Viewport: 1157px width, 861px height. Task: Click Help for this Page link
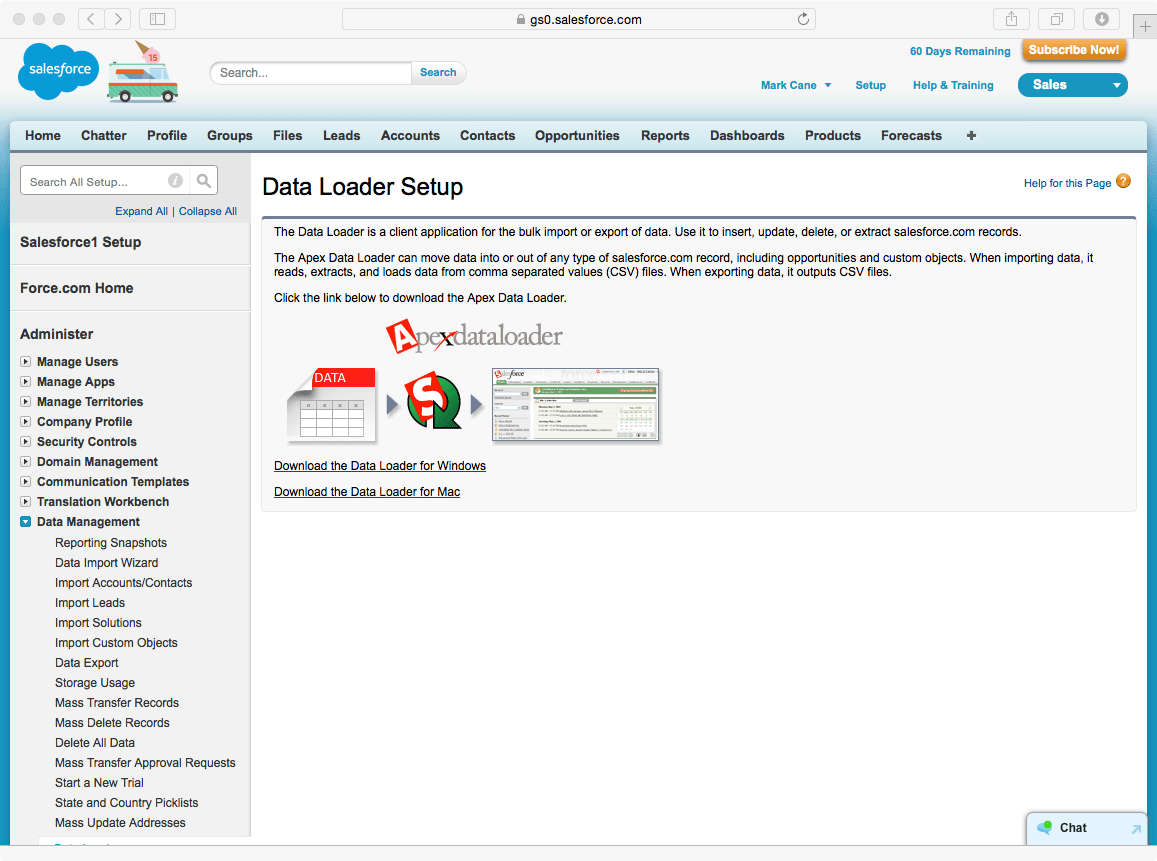(x=1067, y=183)
